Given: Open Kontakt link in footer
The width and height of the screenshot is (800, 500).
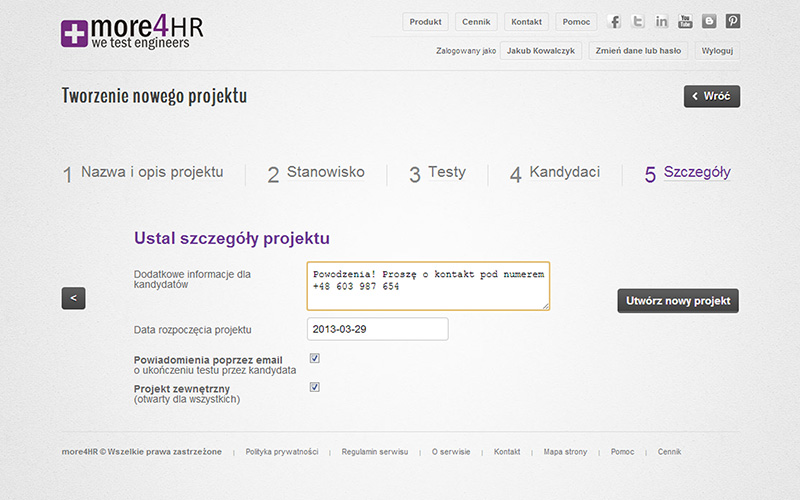Looking at the screenshot, I should click(x=507, y=452).
